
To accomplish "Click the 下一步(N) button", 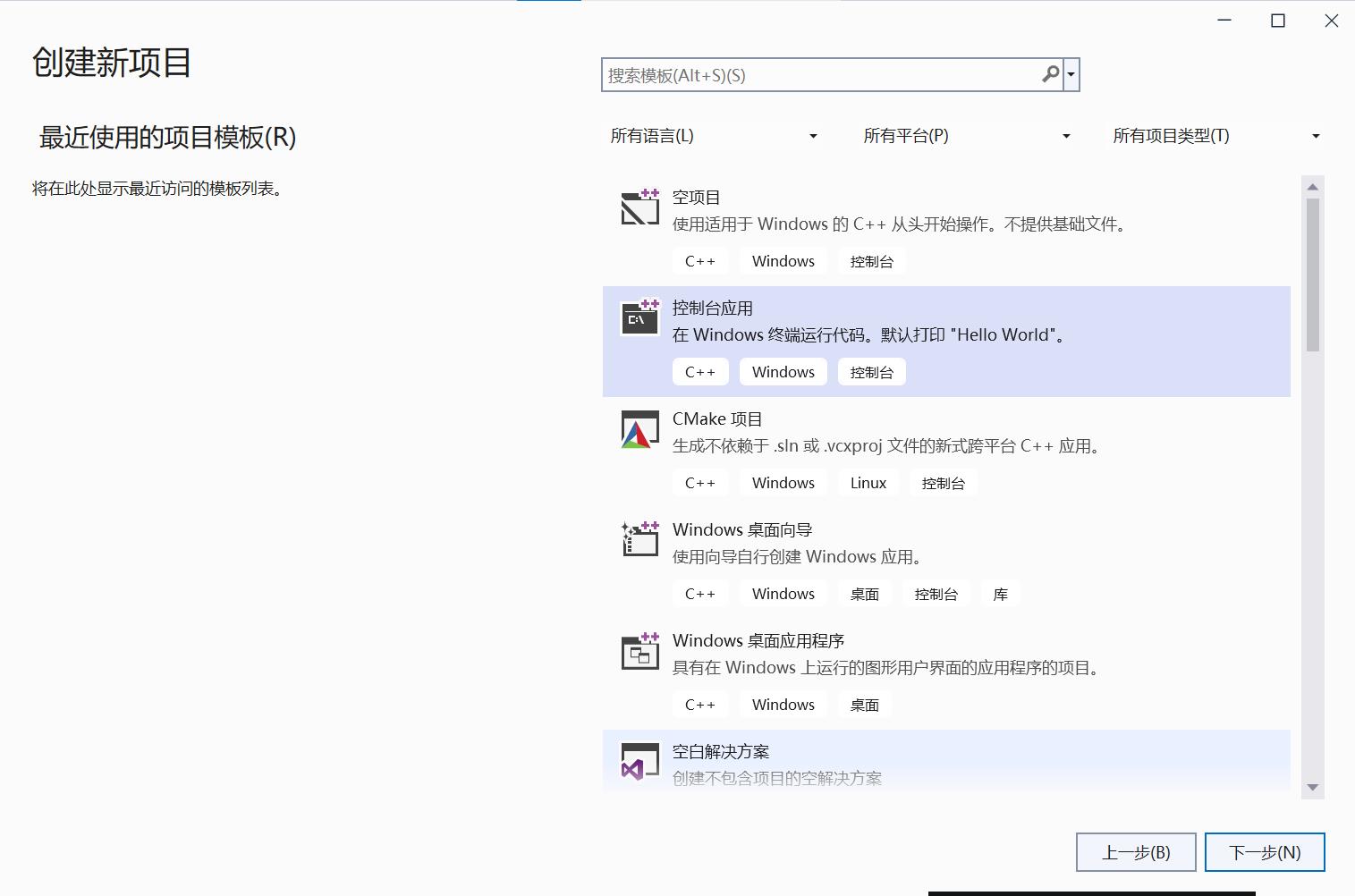I will [x=1265, y=852].
